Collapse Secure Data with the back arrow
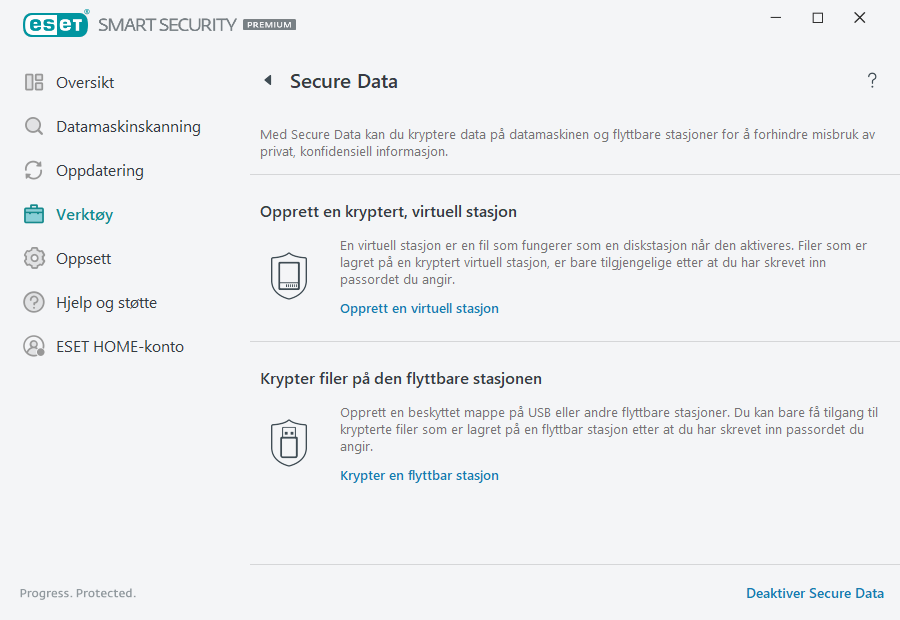The image size is (900, 620). click(267, 80)
